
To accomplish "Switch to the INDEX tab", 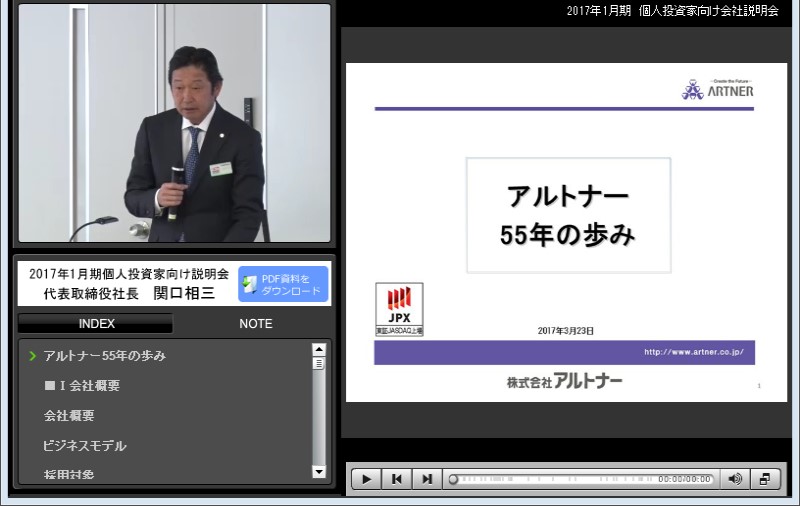I will click(x=96, y=323).
